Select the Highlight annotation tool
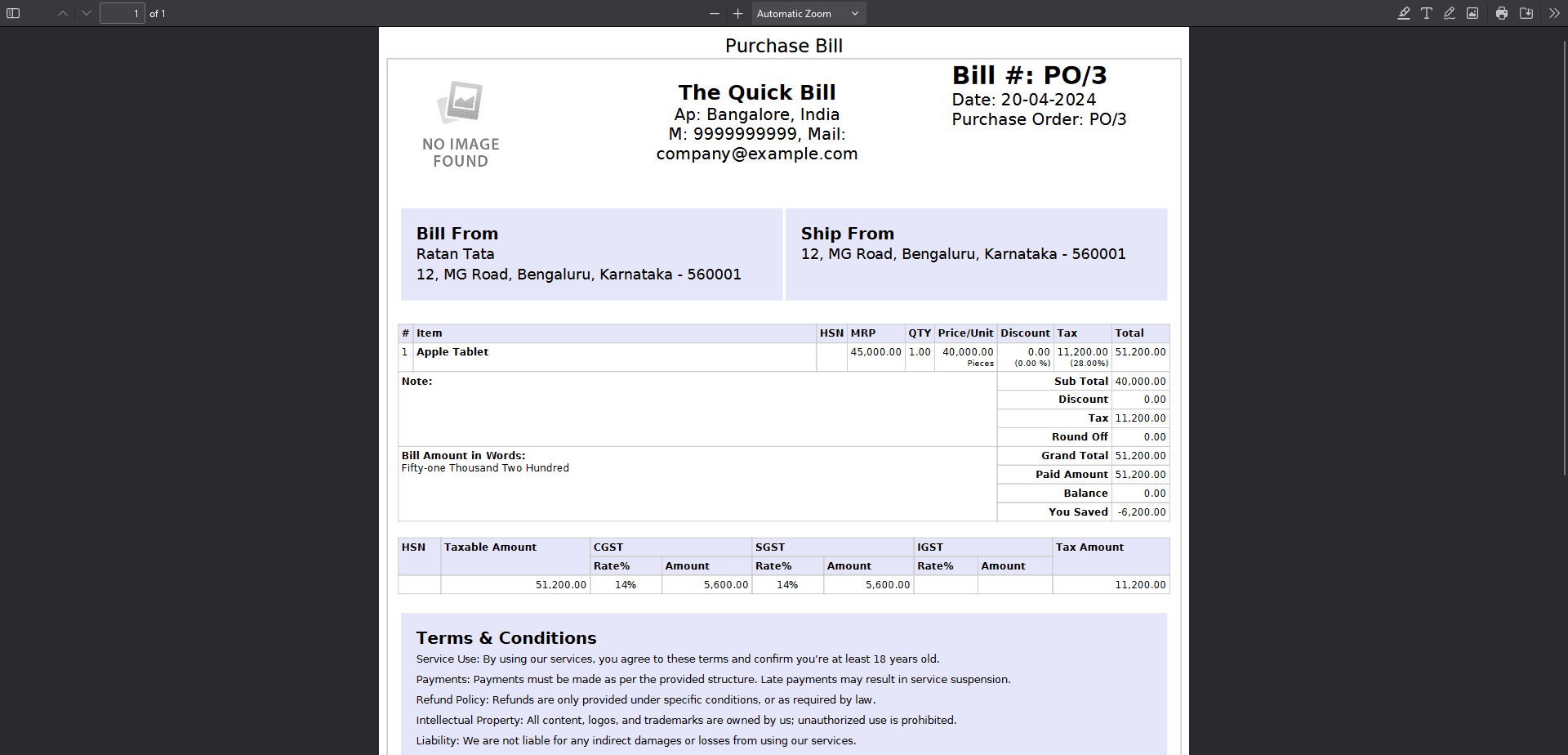The image size is (1568, 755). pos(1404,13)
